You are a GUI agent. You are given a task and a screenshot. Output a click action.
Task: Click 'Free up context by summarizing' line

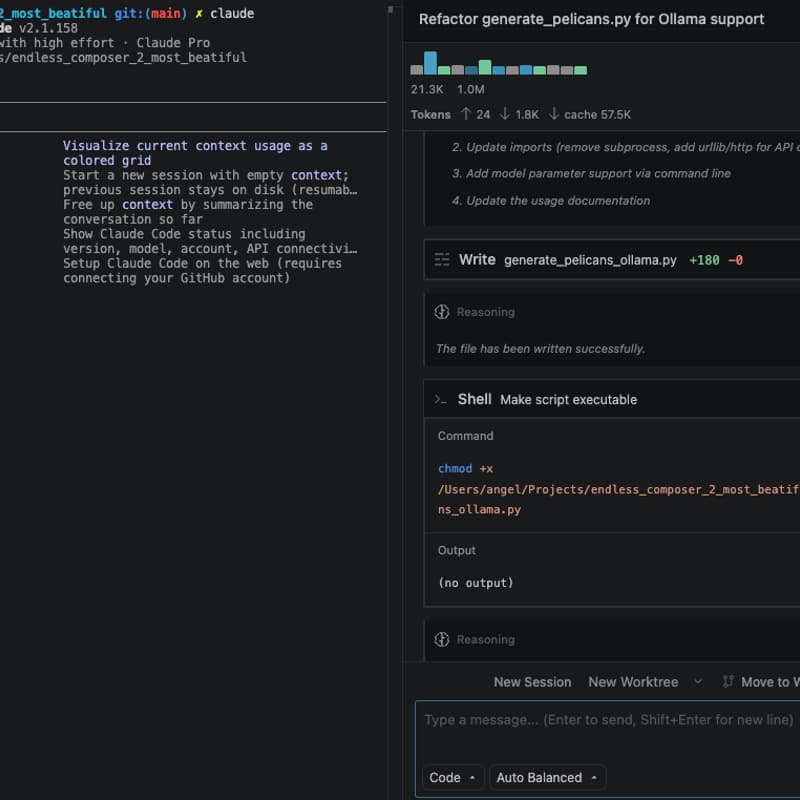point(188,212)
